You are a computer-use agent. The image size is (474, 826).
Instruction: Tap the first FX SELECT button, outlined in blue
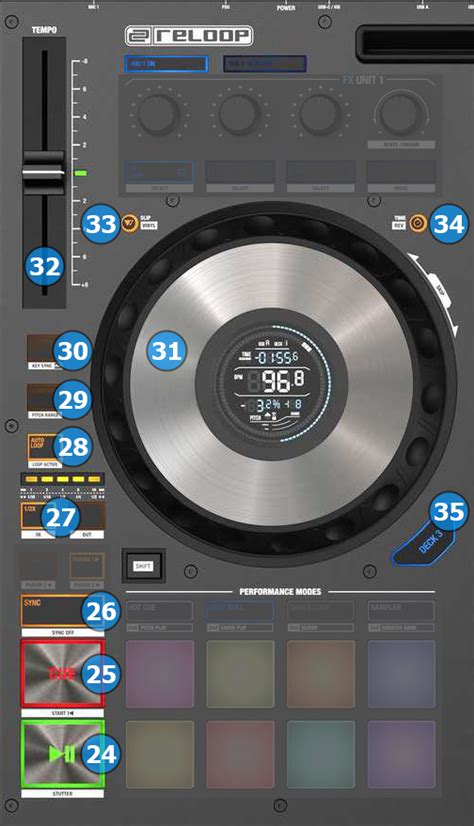pos(159,172)
